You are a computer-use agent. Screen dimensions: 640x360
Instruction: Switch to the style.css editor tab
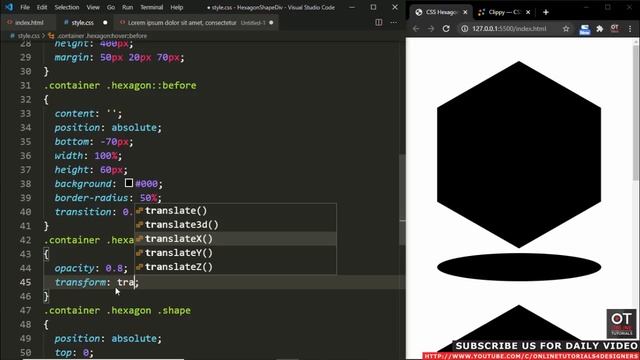pyautogui.click(x=82, y=23)
